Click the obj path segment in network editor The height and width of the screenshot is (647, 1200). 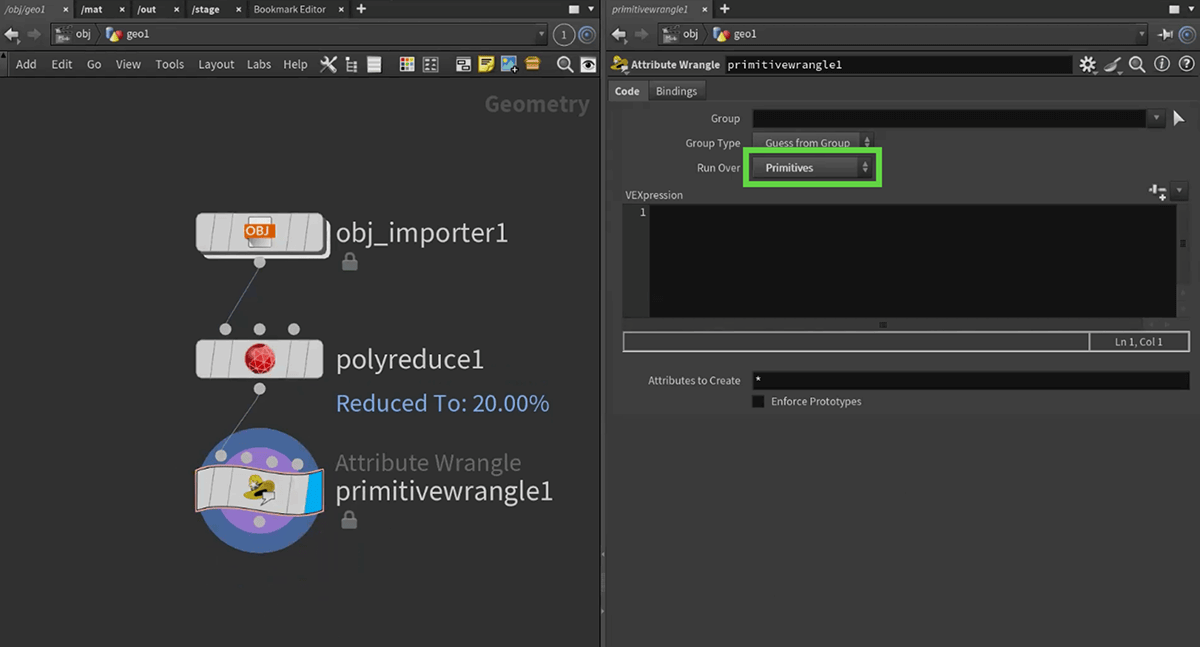tap(83, 34)
